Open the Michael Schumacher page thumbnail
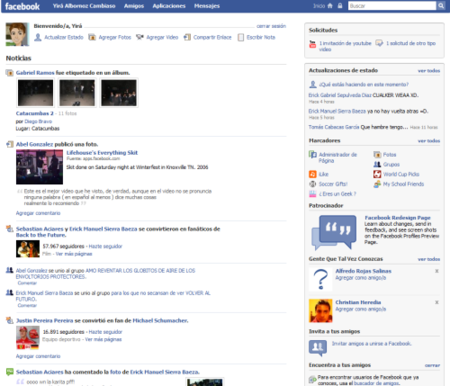Viewport: 450px width, 386px height. pyautogui.click(x=28, y=337)
